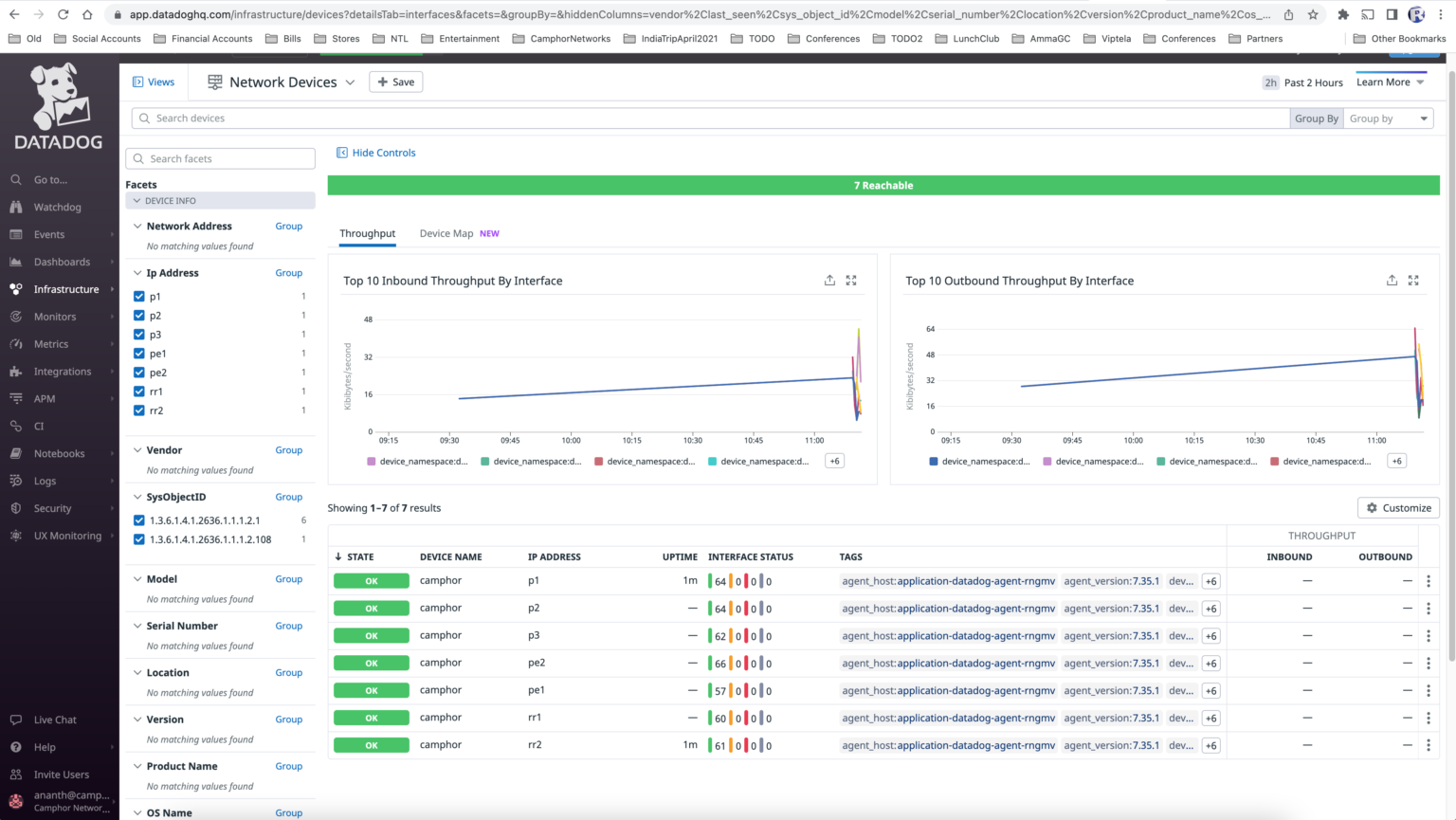Click the green 7 Reachable status bar

883,185
